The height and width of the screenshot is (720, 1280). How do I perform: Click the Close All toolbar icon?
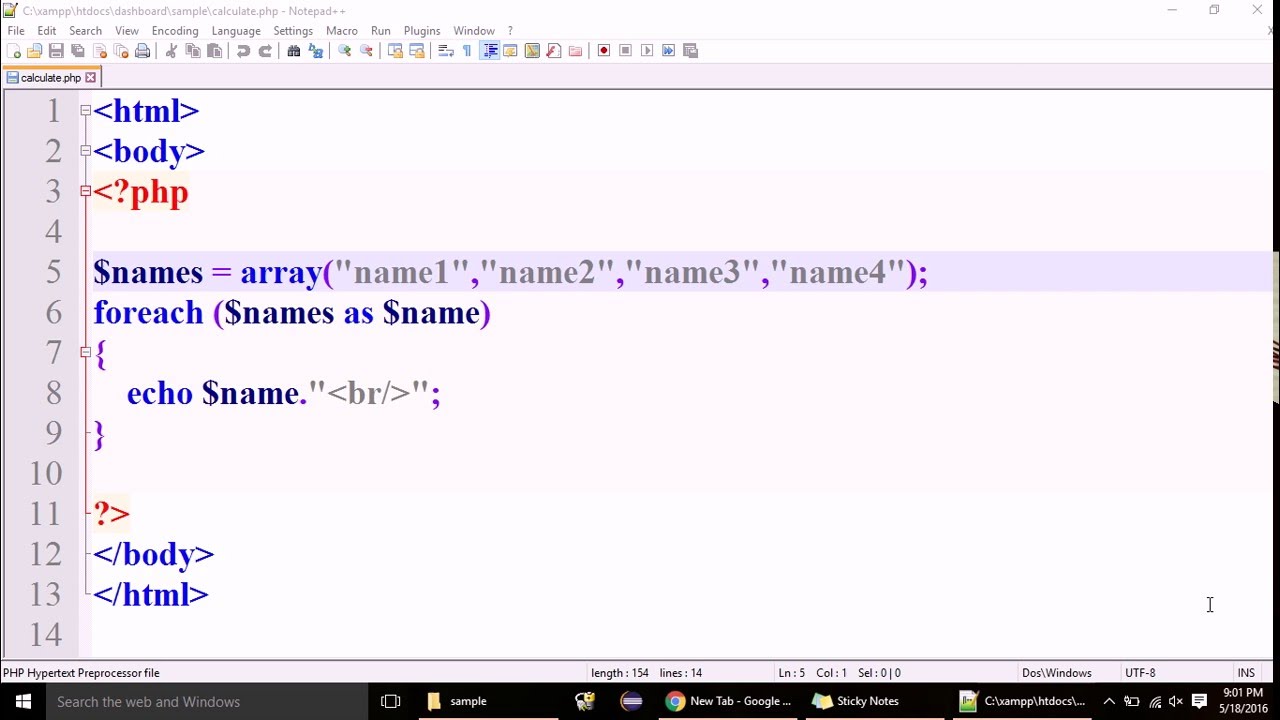coord(121,51)
